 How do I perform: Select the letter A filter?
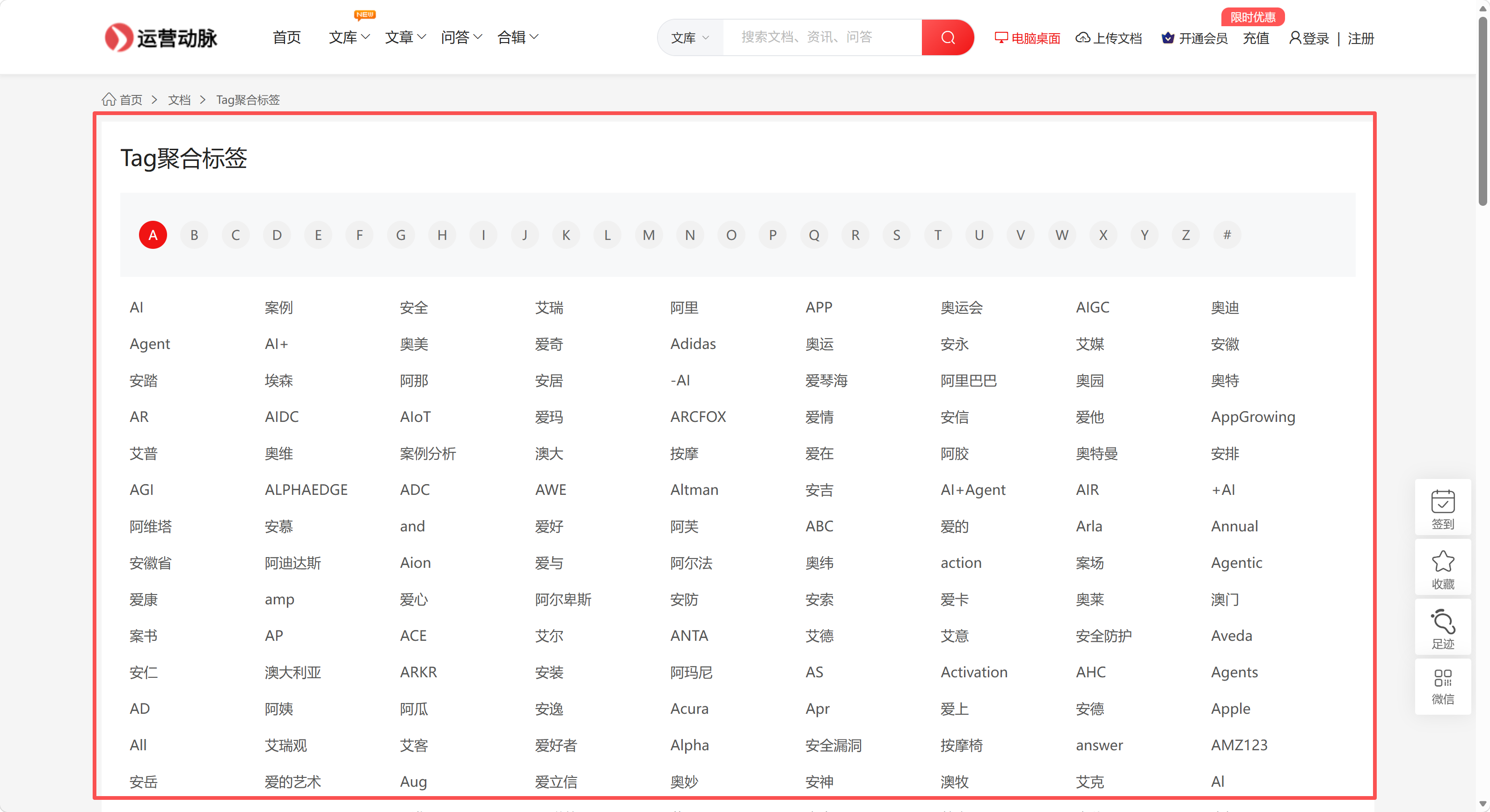(153, 235)
